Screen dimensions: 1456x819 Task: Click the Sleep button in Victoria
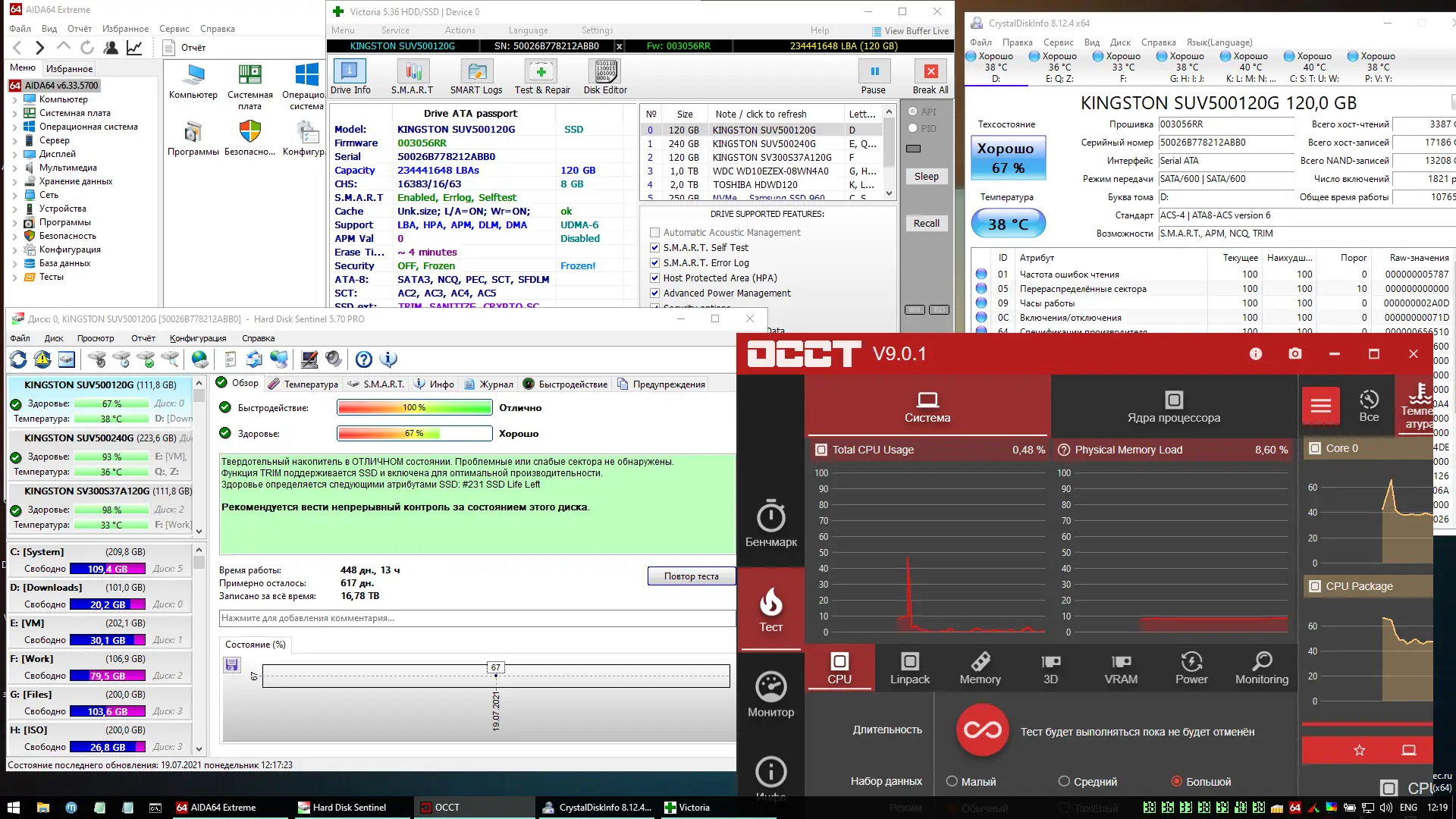tap(926, 176)
